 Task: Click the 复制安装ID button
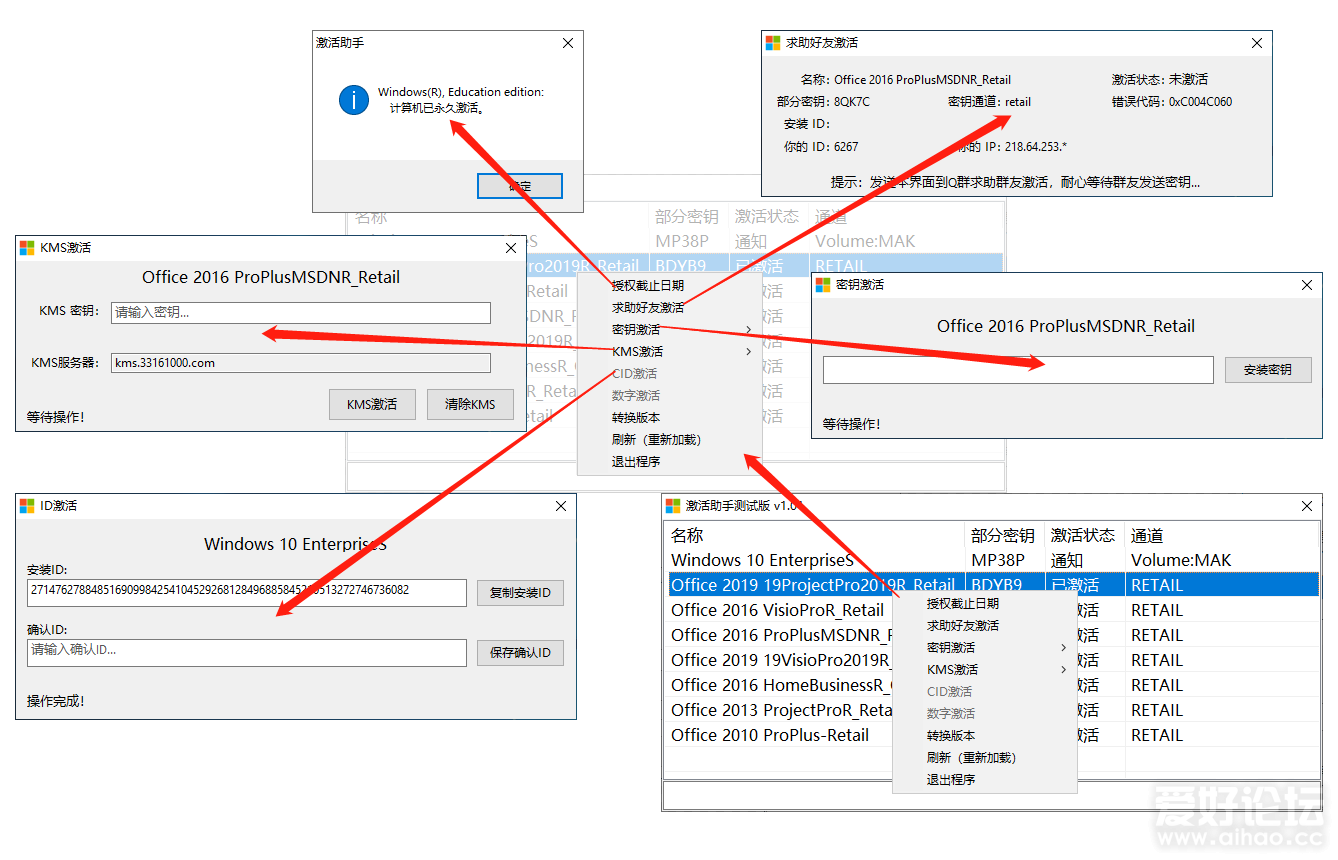click(x=520, y=593)
